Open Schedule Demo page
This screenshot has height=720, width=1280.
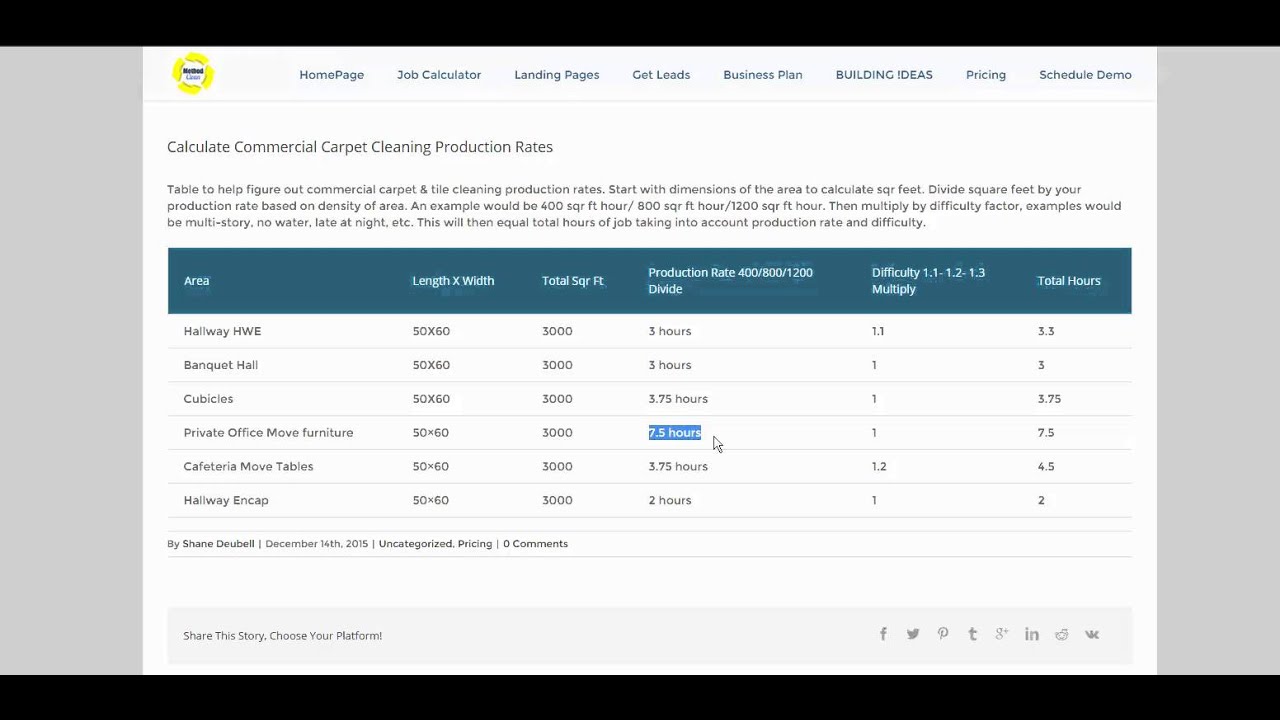click(1085, 75)
